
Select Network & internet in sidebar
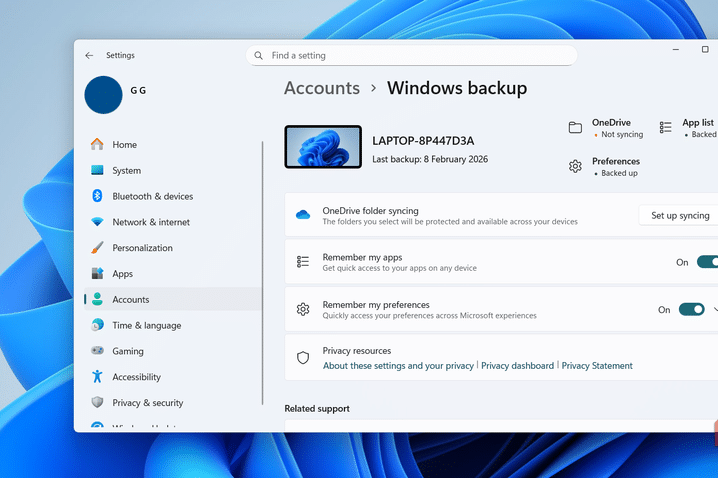[x=173, y=222]
